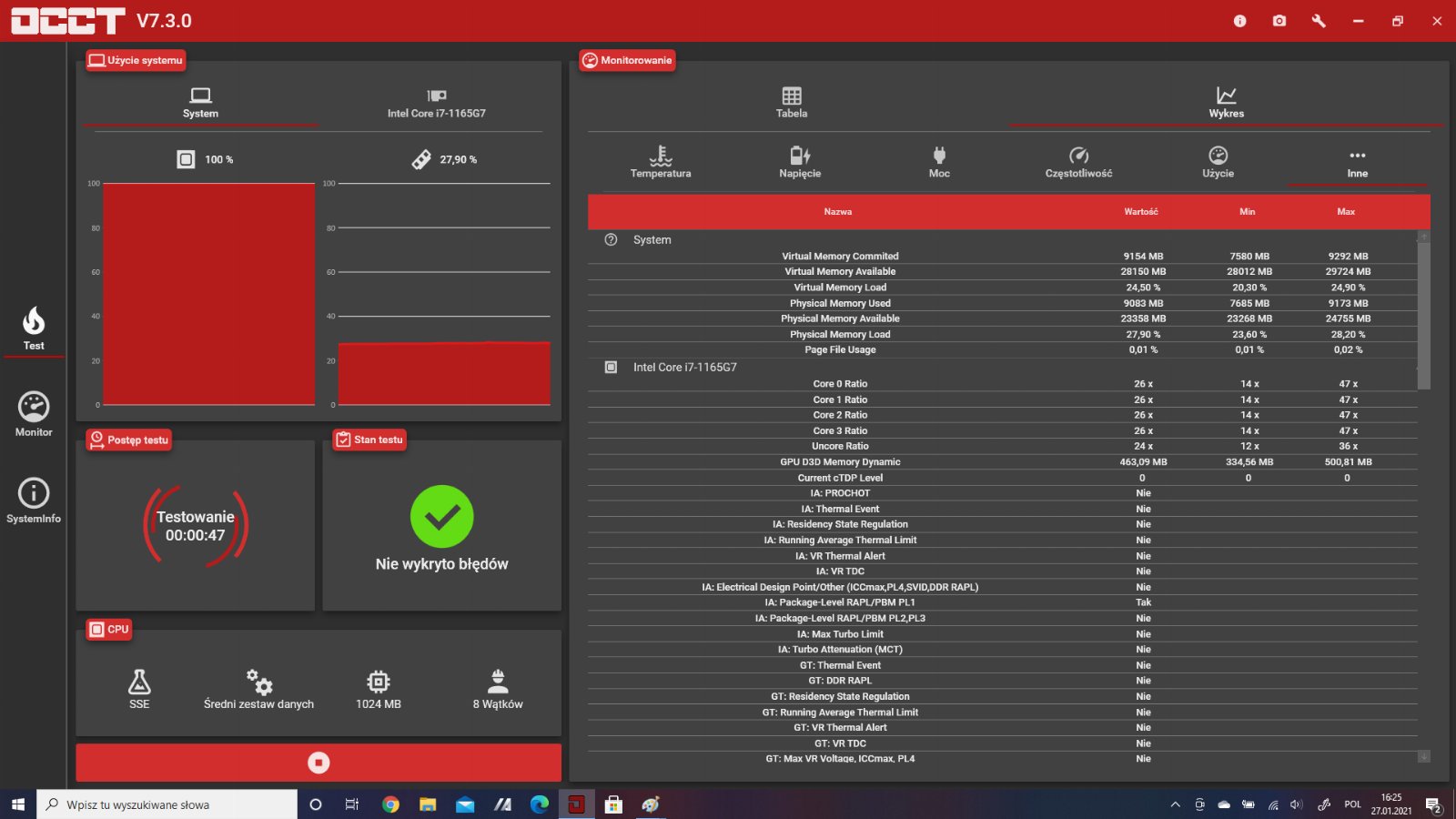Screen dimensions: 1456x819
Task: Click the Monitorowanie panel label
Action: tap(627, 60)
